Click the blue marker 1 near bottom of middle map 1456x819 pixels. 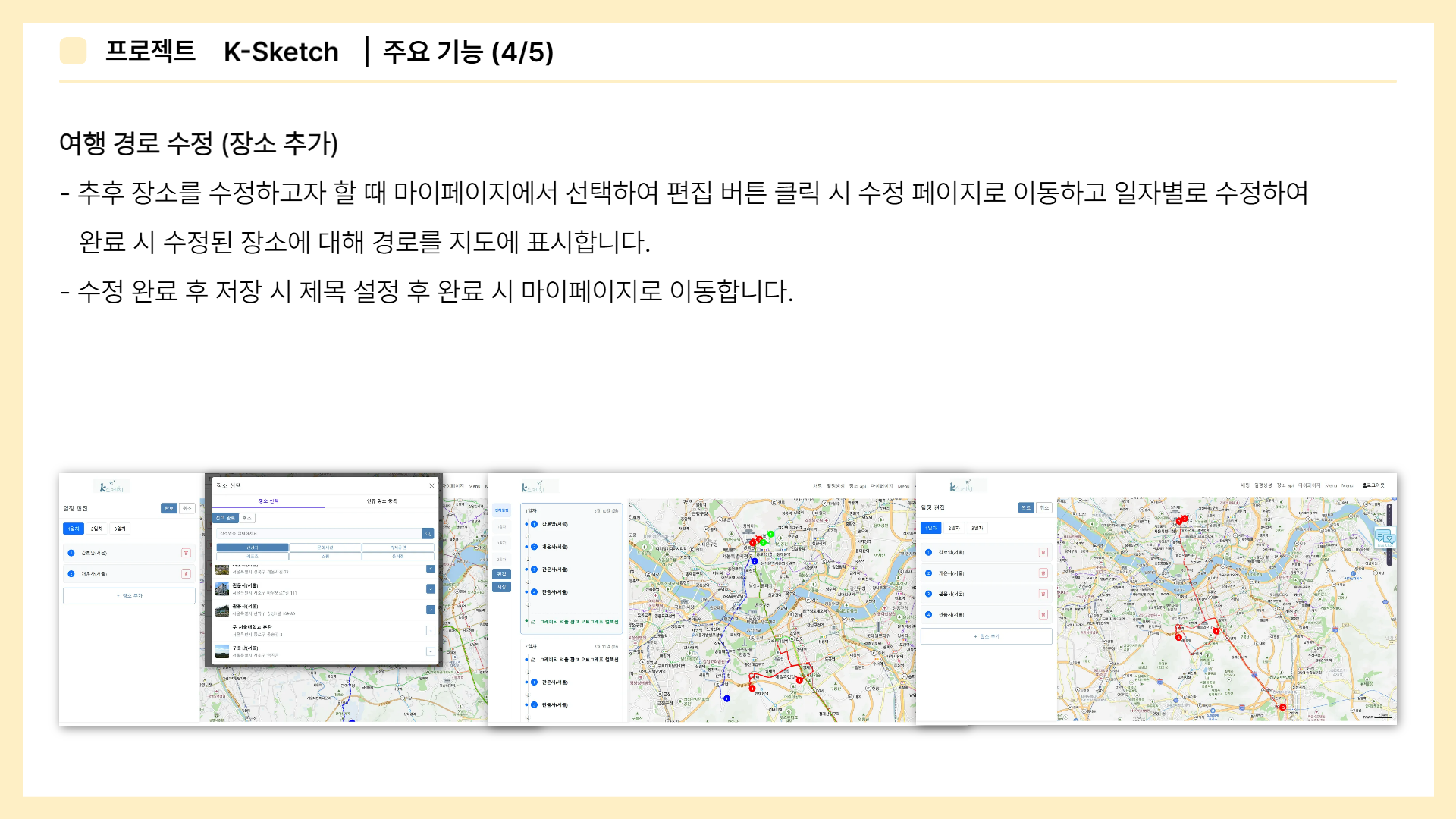[726, 698]
